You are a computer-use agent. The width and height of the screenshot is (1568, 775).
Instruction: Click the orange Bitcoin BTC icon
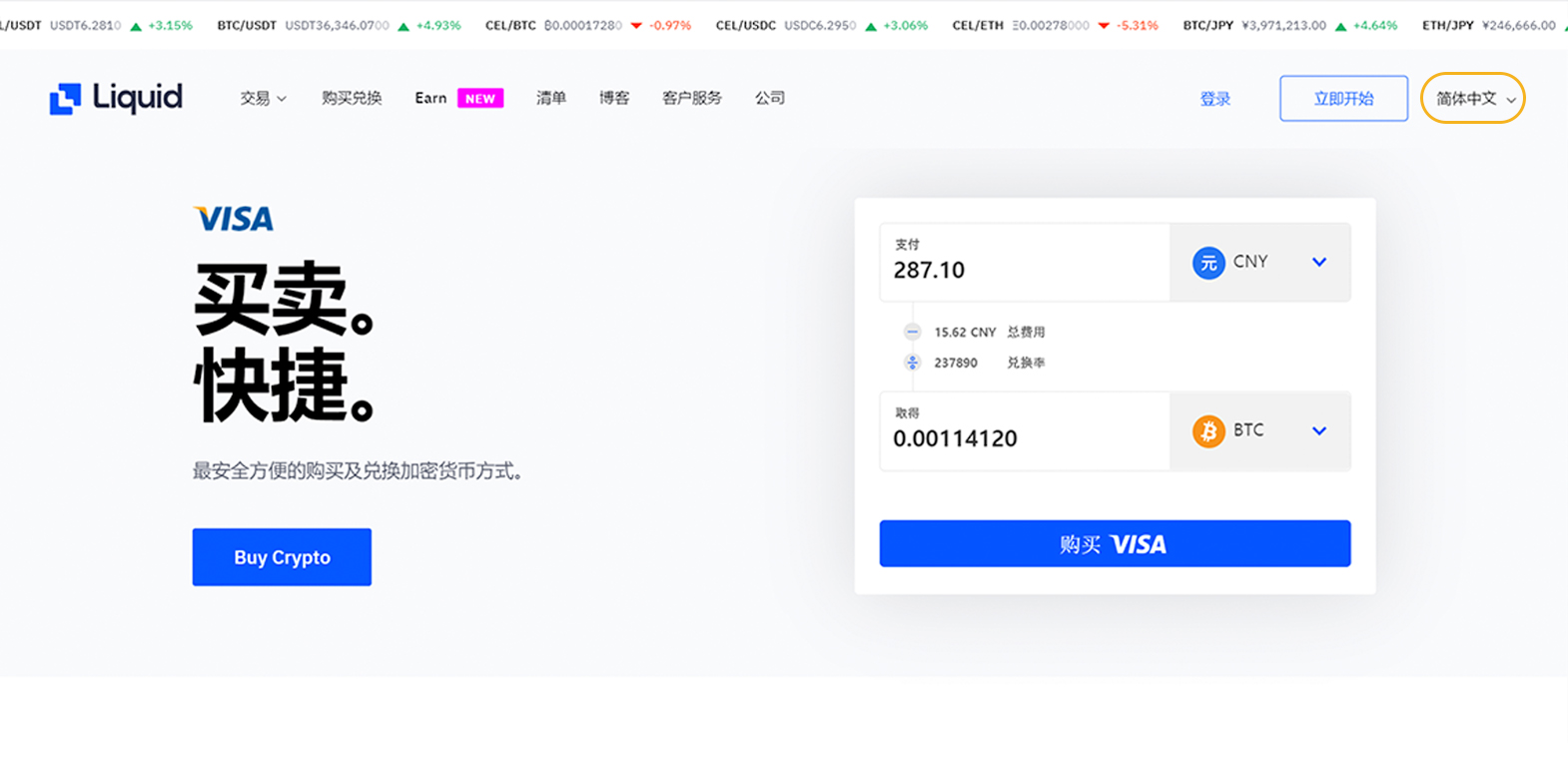(x=1208, y=431)
